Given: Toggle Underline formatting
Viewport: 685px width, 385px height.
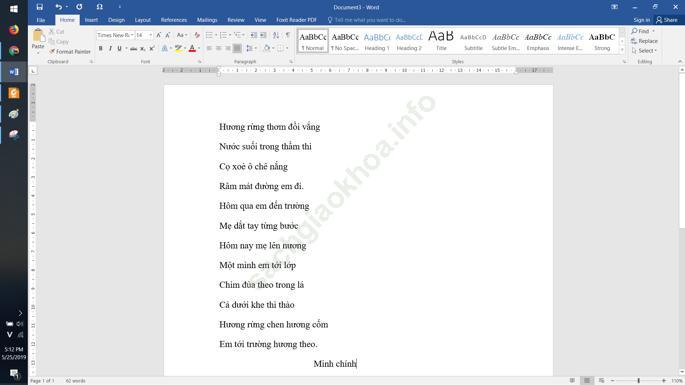Looking at the screenshot, I should (x=119, y=49).
